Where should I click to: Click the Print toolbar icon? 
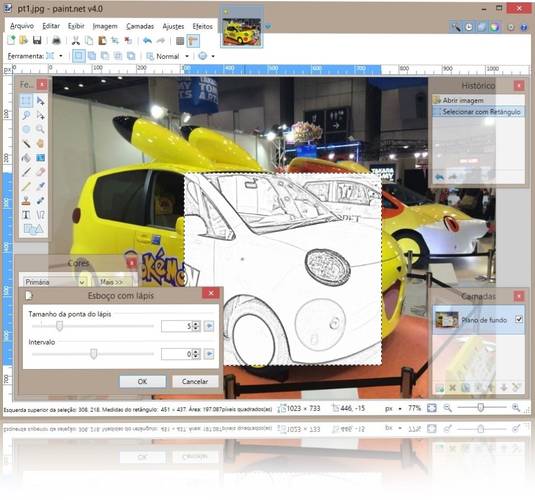pos(56,41)
